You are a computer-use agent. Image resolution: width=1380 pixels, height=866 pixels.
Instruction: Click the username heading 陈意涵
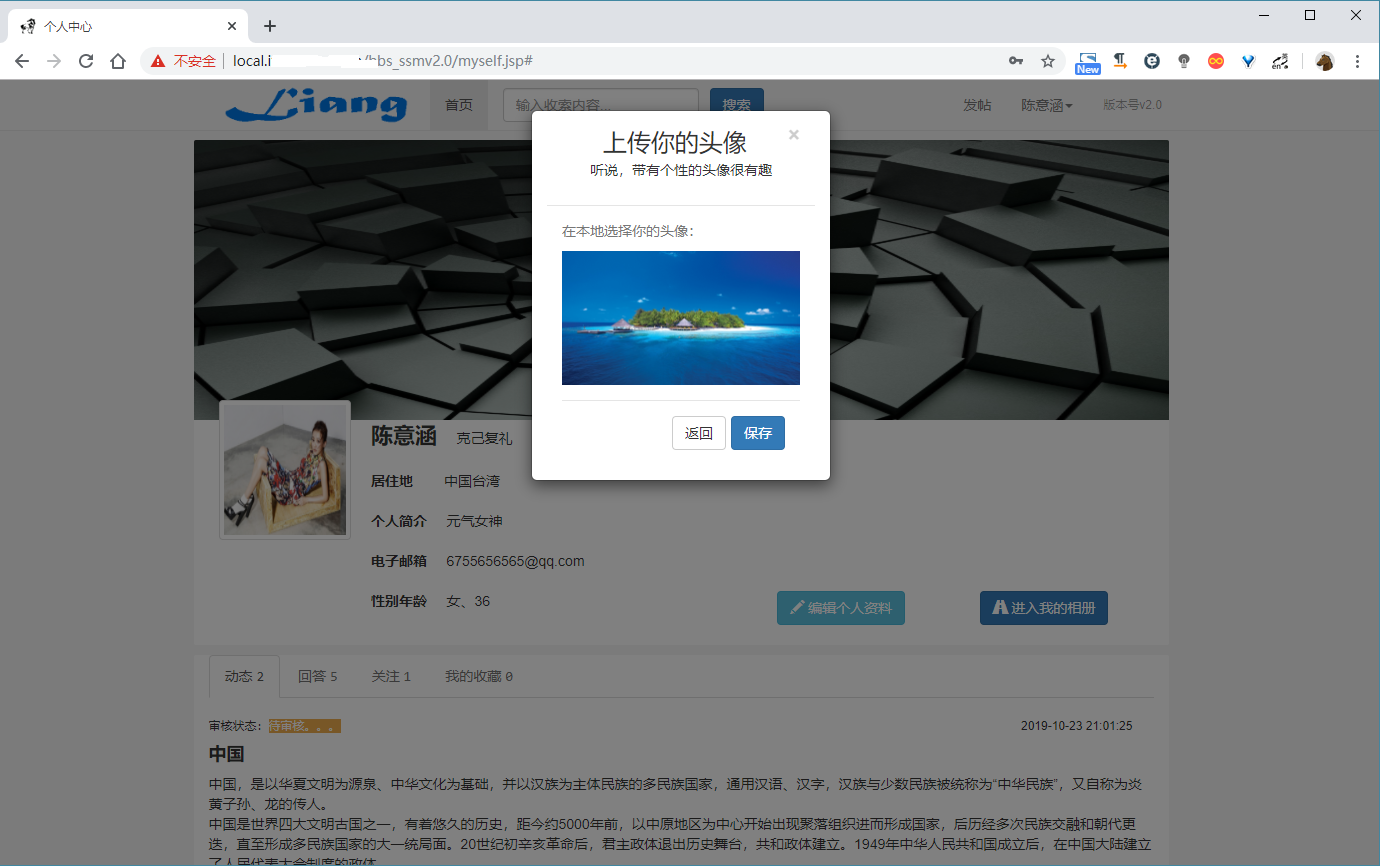coord(404,436)
